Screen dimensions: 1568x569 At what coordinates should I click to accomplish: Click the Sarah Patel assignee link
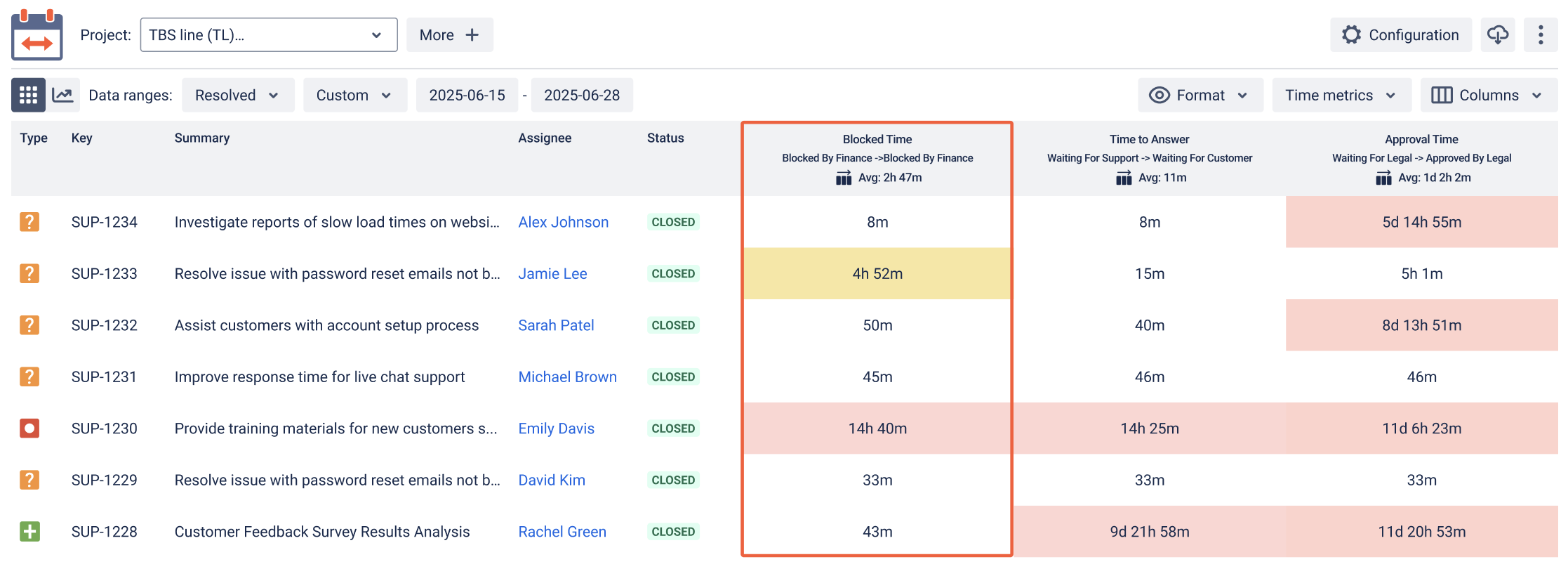coord(557,325)
